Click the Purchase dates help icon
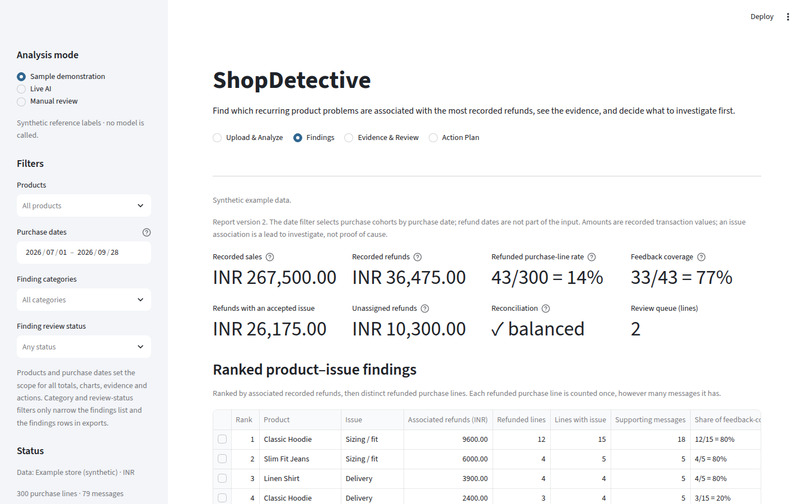The image size is (806, 504). pos(146,232)
